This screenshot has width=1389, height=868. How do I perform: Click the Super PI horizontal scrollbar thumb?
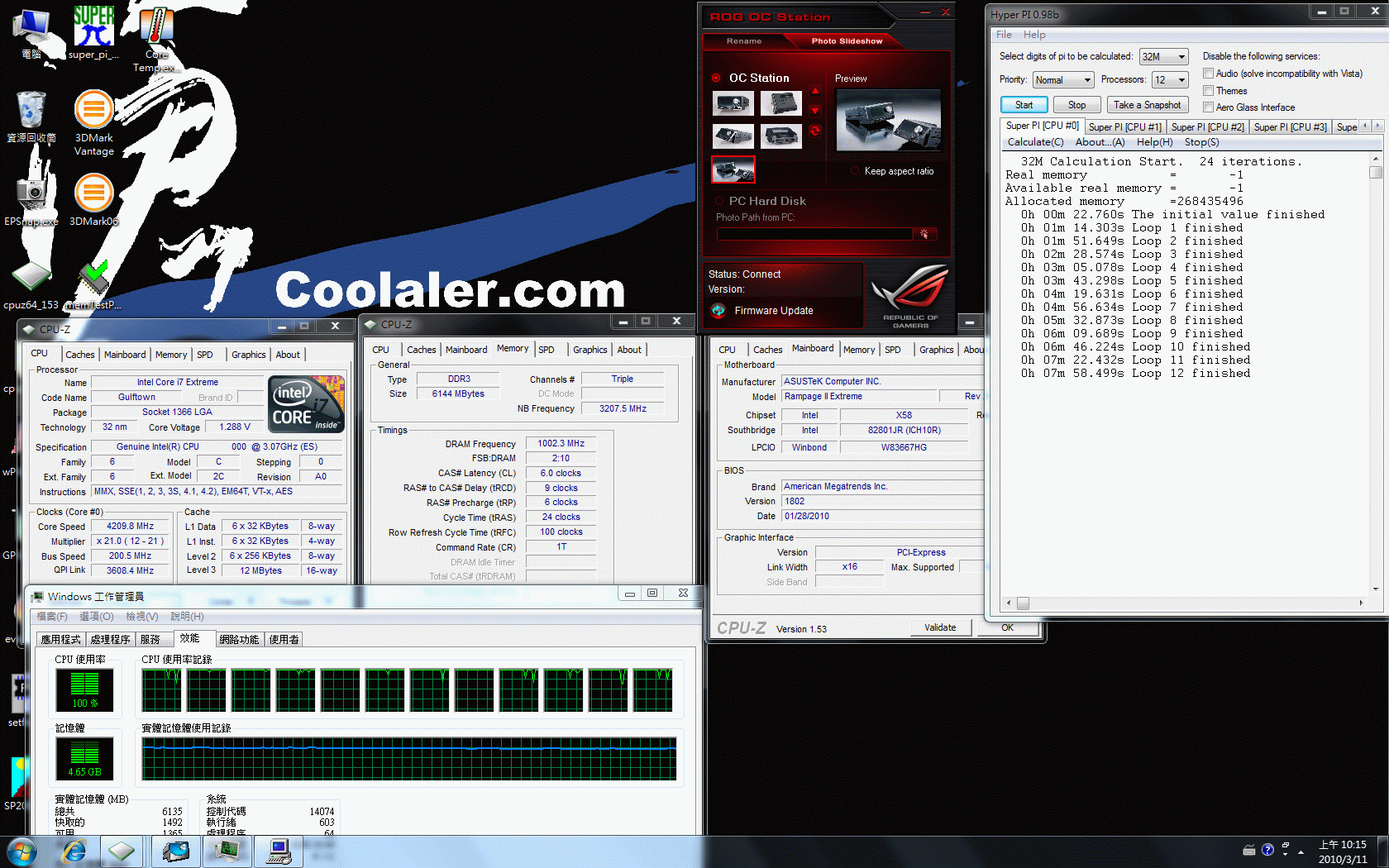[1023, 603]
